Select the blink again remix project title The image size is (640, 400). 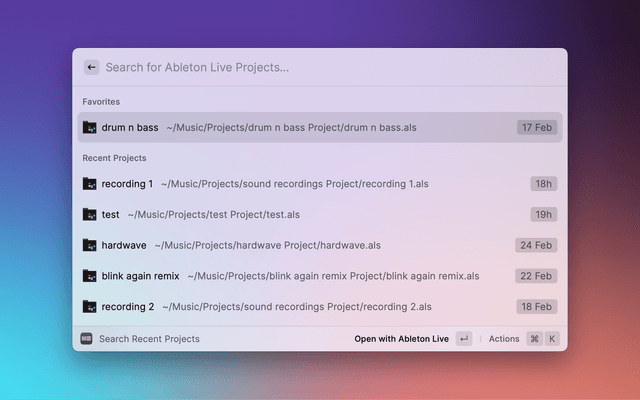pos(139,276)
